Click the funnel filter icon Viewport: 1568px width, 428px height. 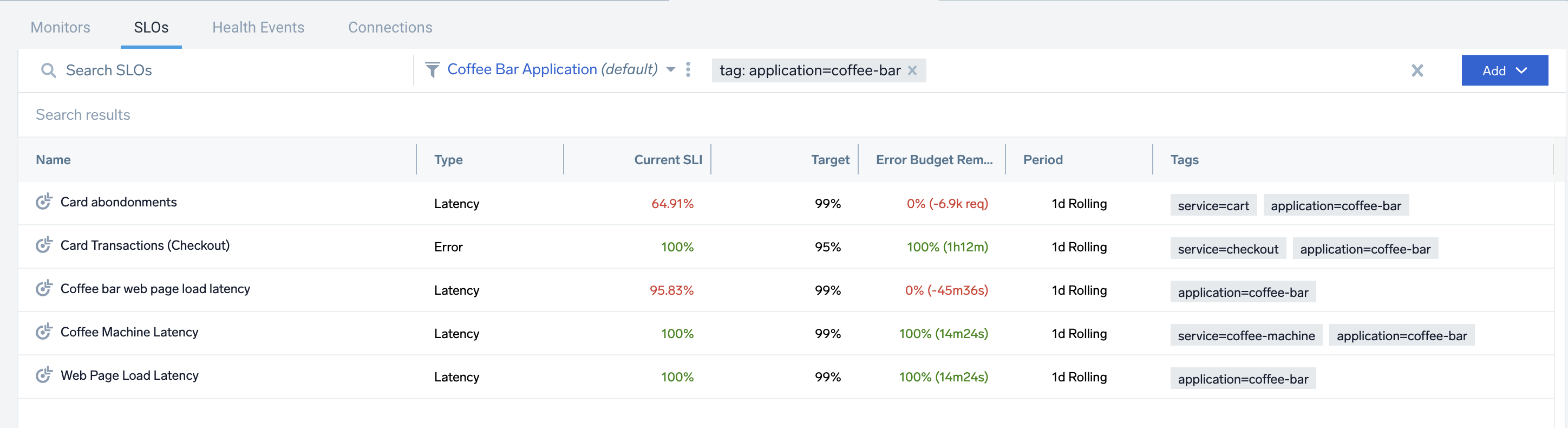point(432,70)
